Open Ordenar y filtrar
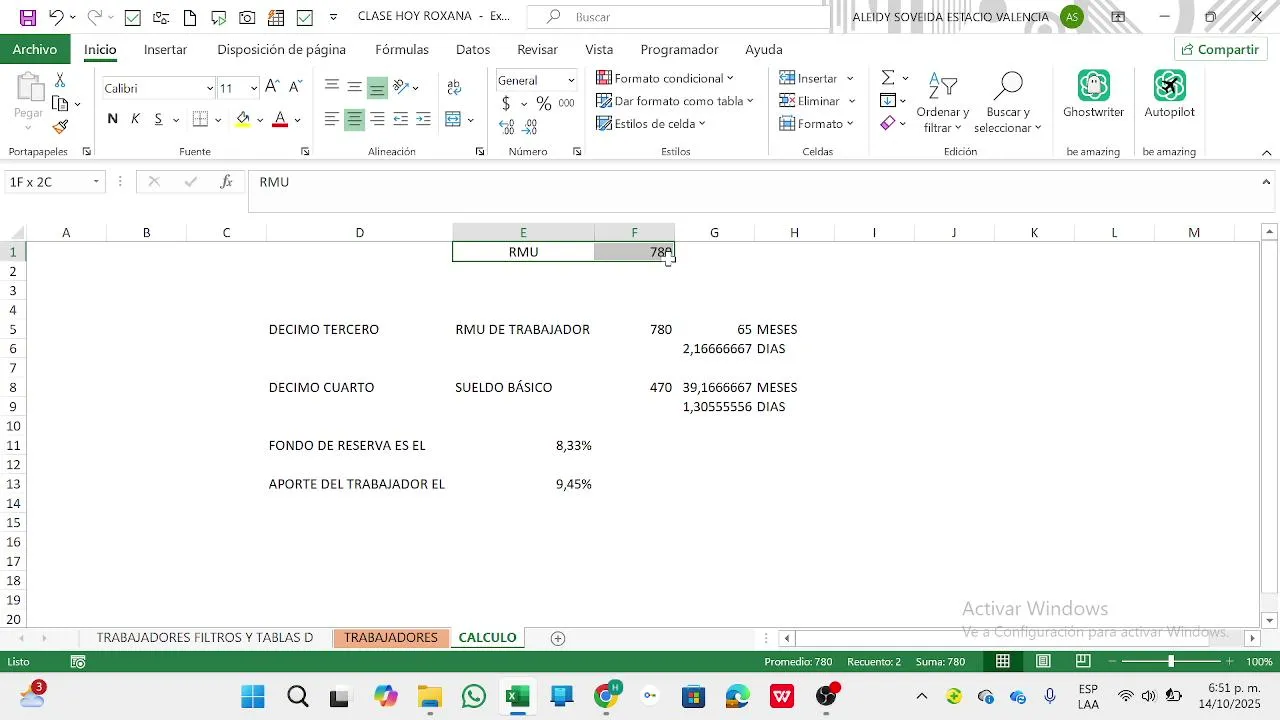Image resolution: width=1280 pixels, height=720 pixels. coord(942,103)
